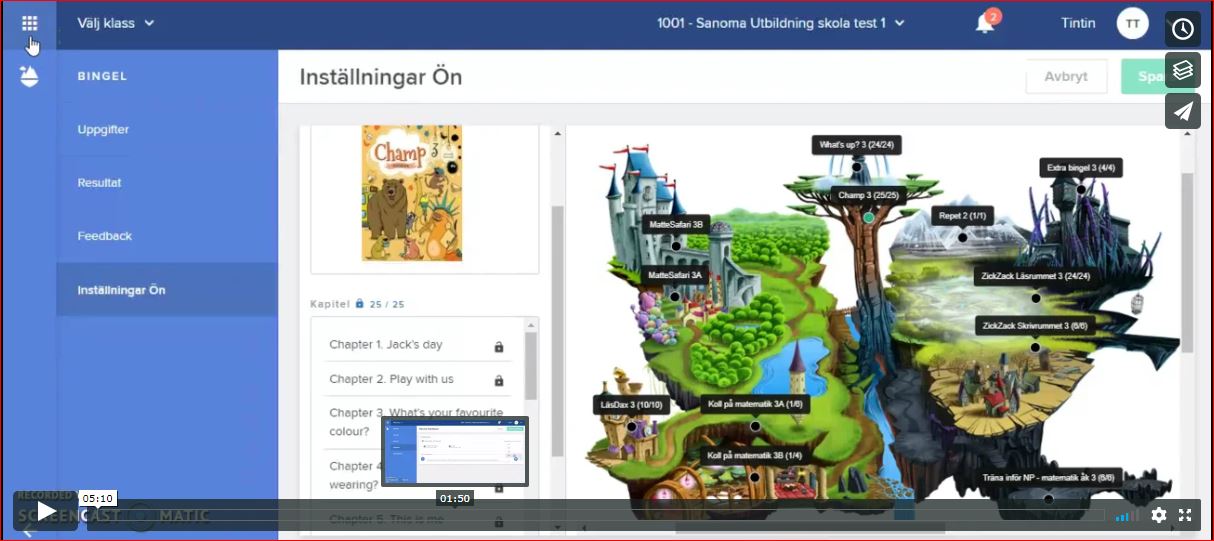
Task: Click the Bingel island logo icon in sidebar
Action: [29, 75]
